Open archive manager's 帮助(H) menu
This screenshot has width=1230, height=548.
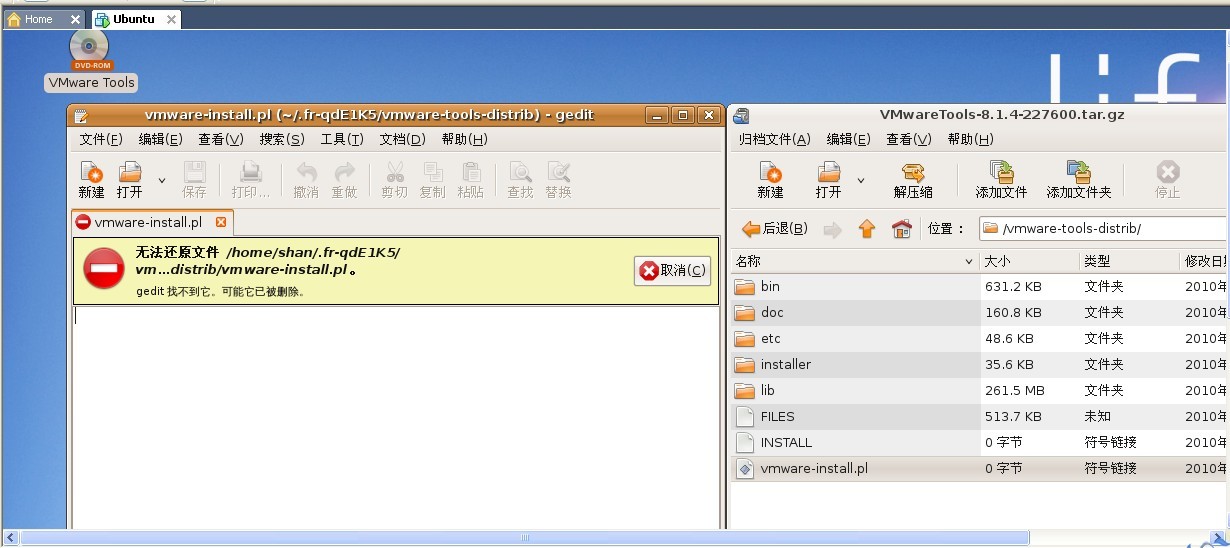970,139
